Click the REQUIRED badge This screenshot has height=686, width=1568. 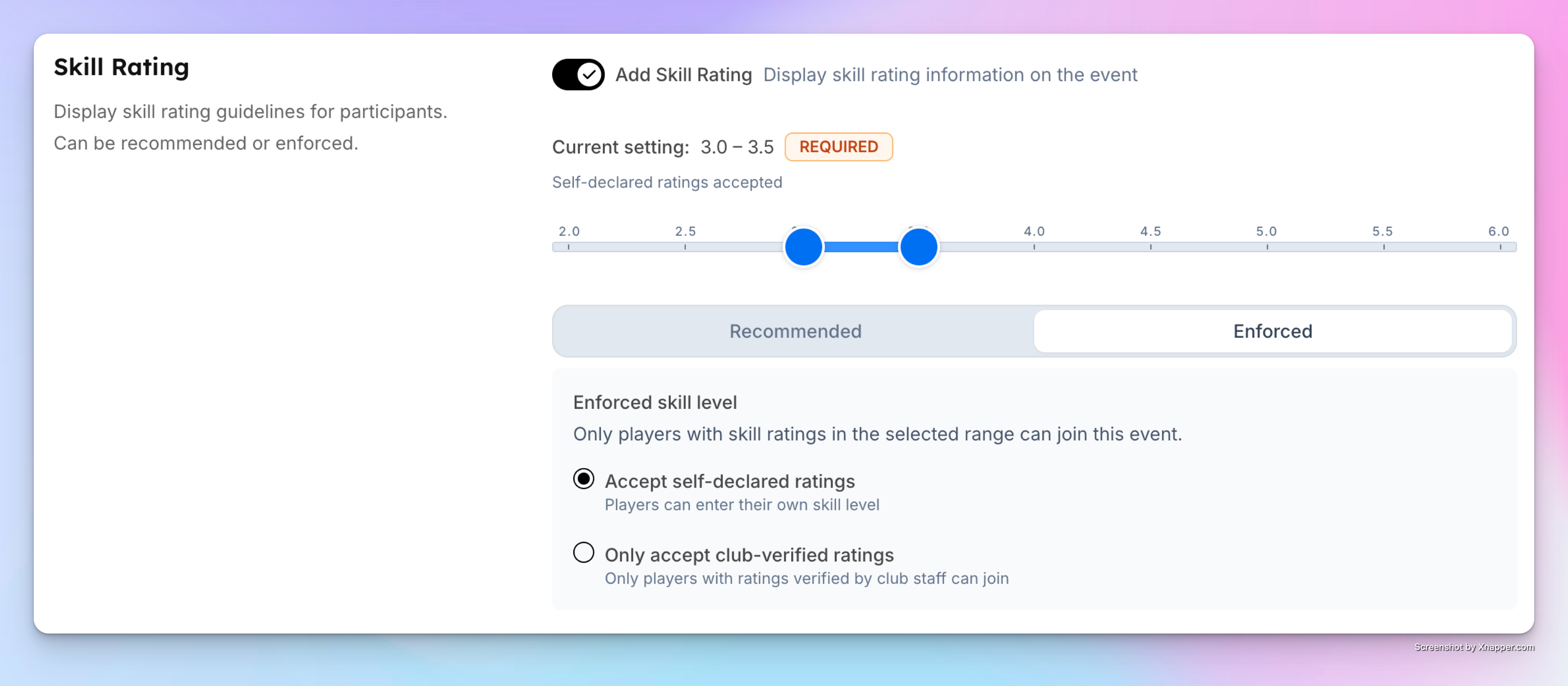tap(838, 147)
